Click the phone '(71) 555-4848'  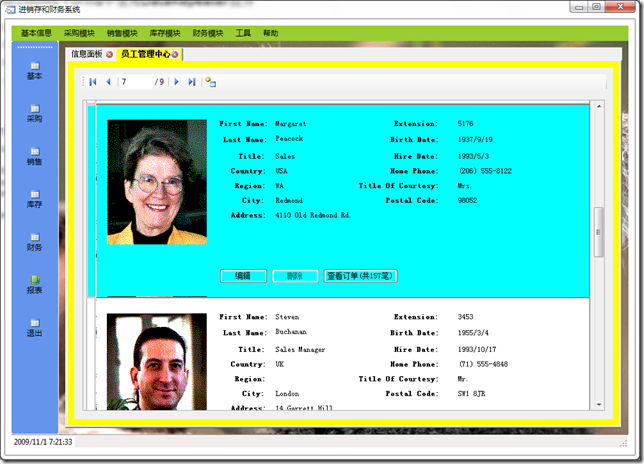point(483,364)
